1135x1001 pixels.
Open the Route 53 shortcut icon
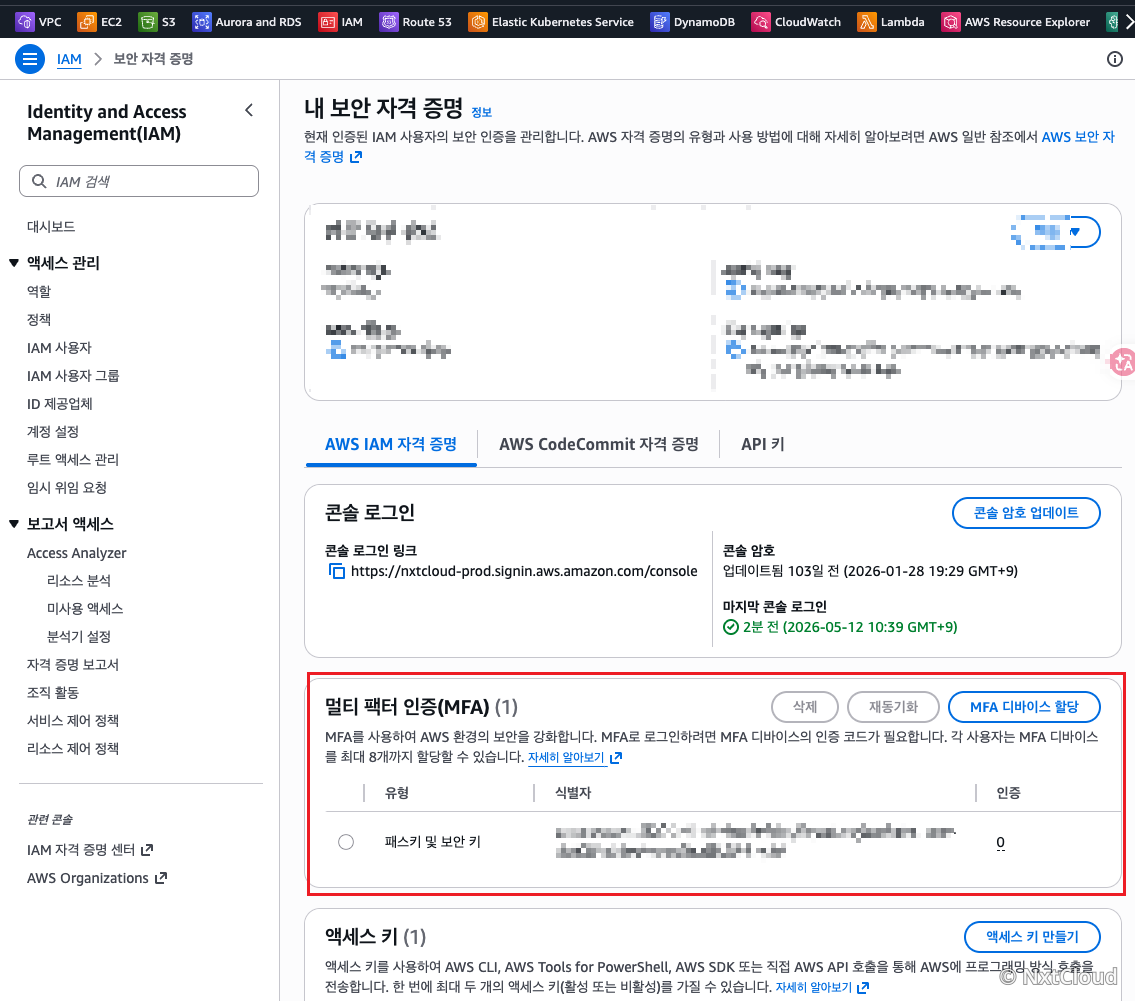(389, 22)
